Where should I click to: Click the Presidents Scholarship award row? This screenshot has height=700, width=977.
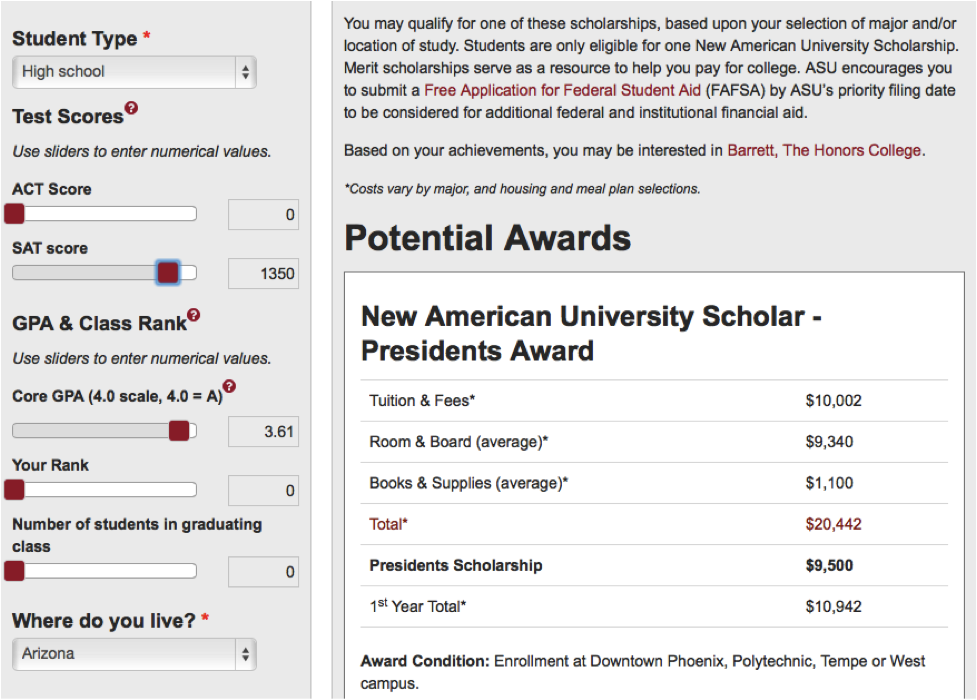[x=654, y=565]
